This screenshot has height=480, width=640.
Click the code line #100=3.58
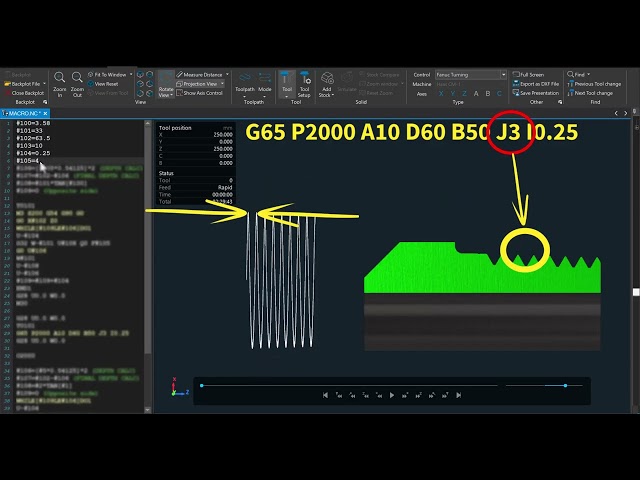[33, 123]
